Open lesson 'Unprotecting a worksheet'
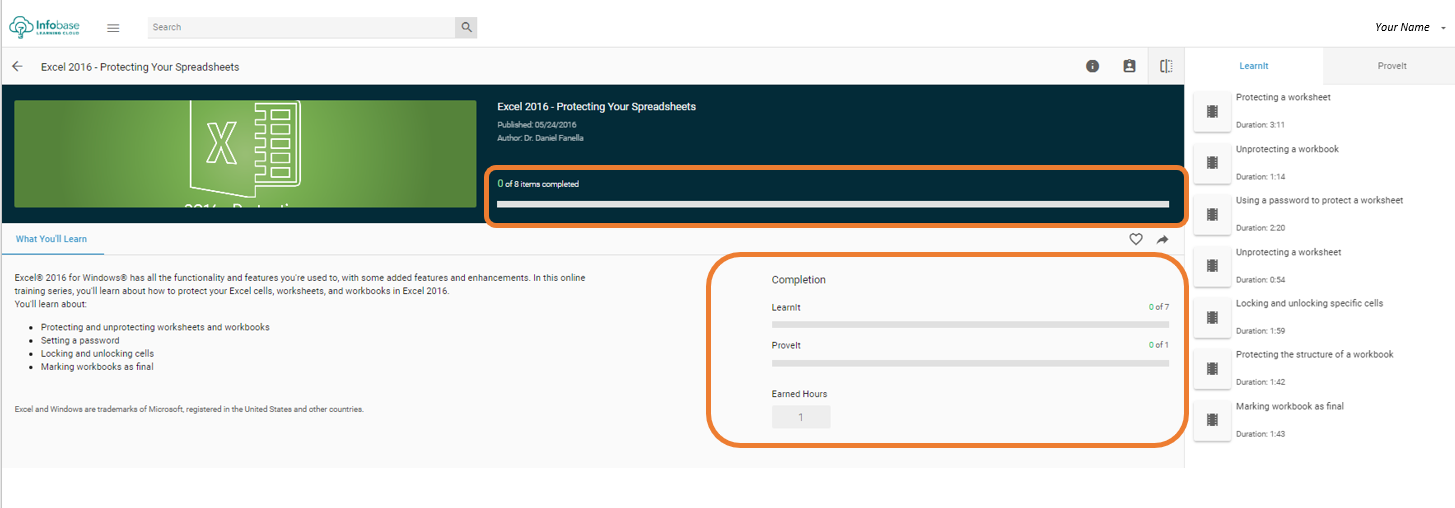Screen dimensions: 1455x508 click(x=1288, y=252)
